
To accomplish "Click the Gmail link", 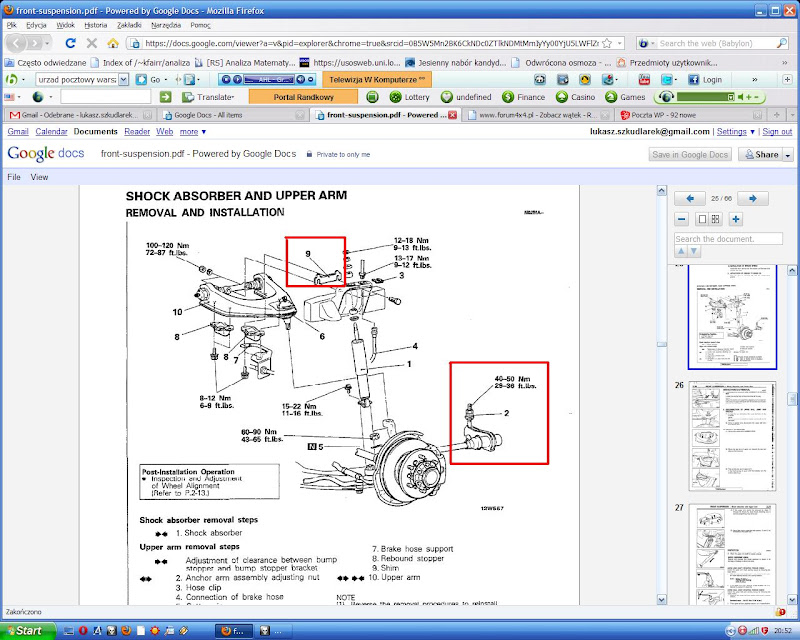I will (x=18, y=132).
